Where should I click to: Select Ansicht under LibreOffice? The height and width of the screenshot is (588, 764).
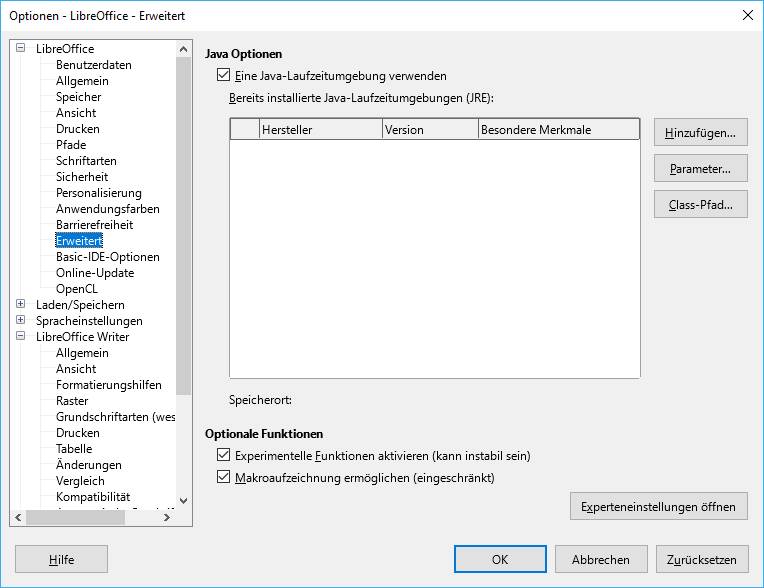coord(76,113)
